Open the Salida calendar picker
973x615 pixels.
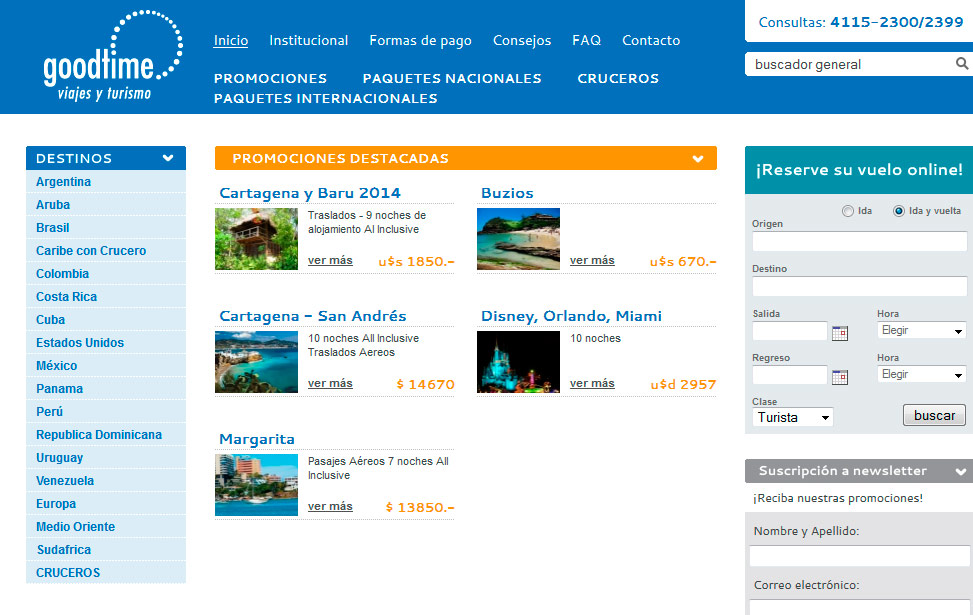[x=840, y=333]
